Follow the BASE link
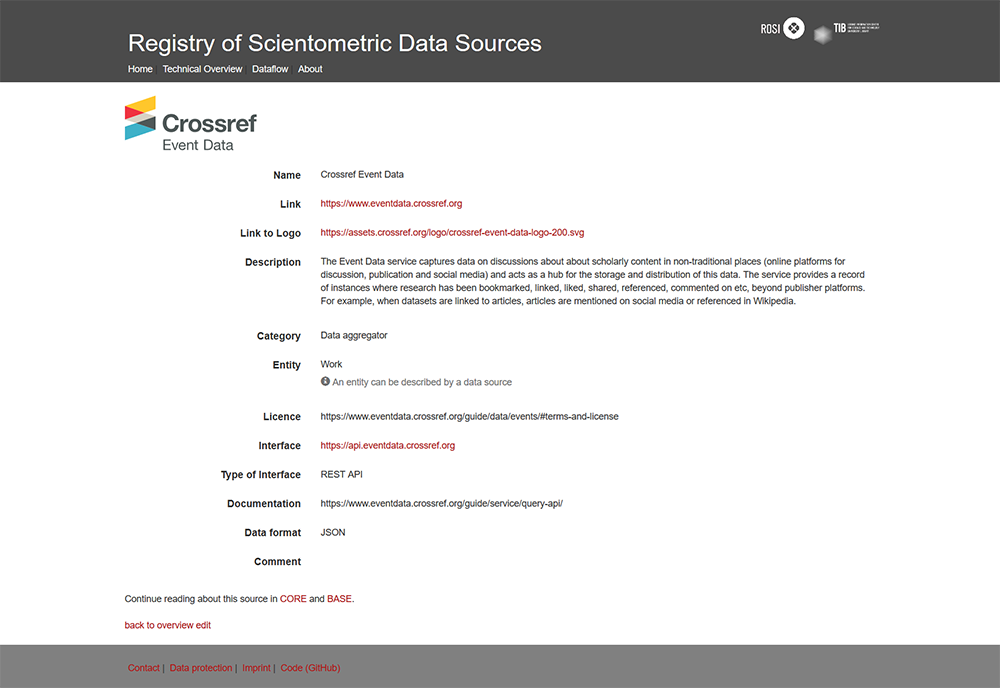The height and width of the screenshot is (688, 1000). point(339,599)
